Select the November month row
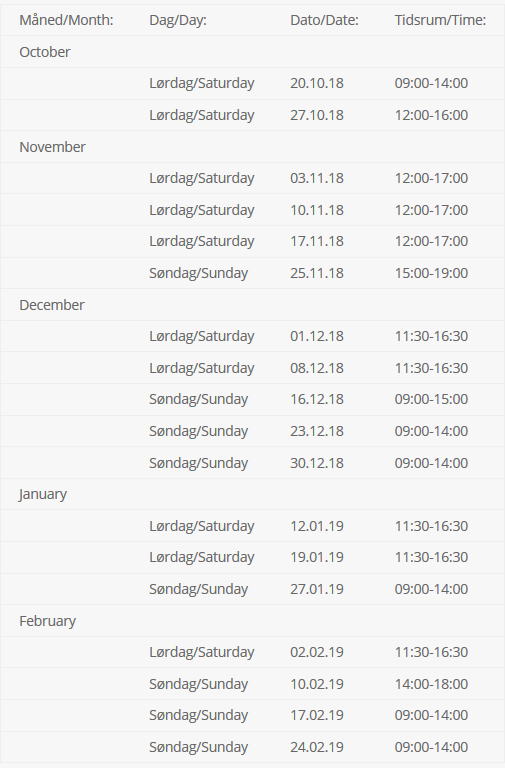Viewport: 505px width, 768px height. point(252,147)
